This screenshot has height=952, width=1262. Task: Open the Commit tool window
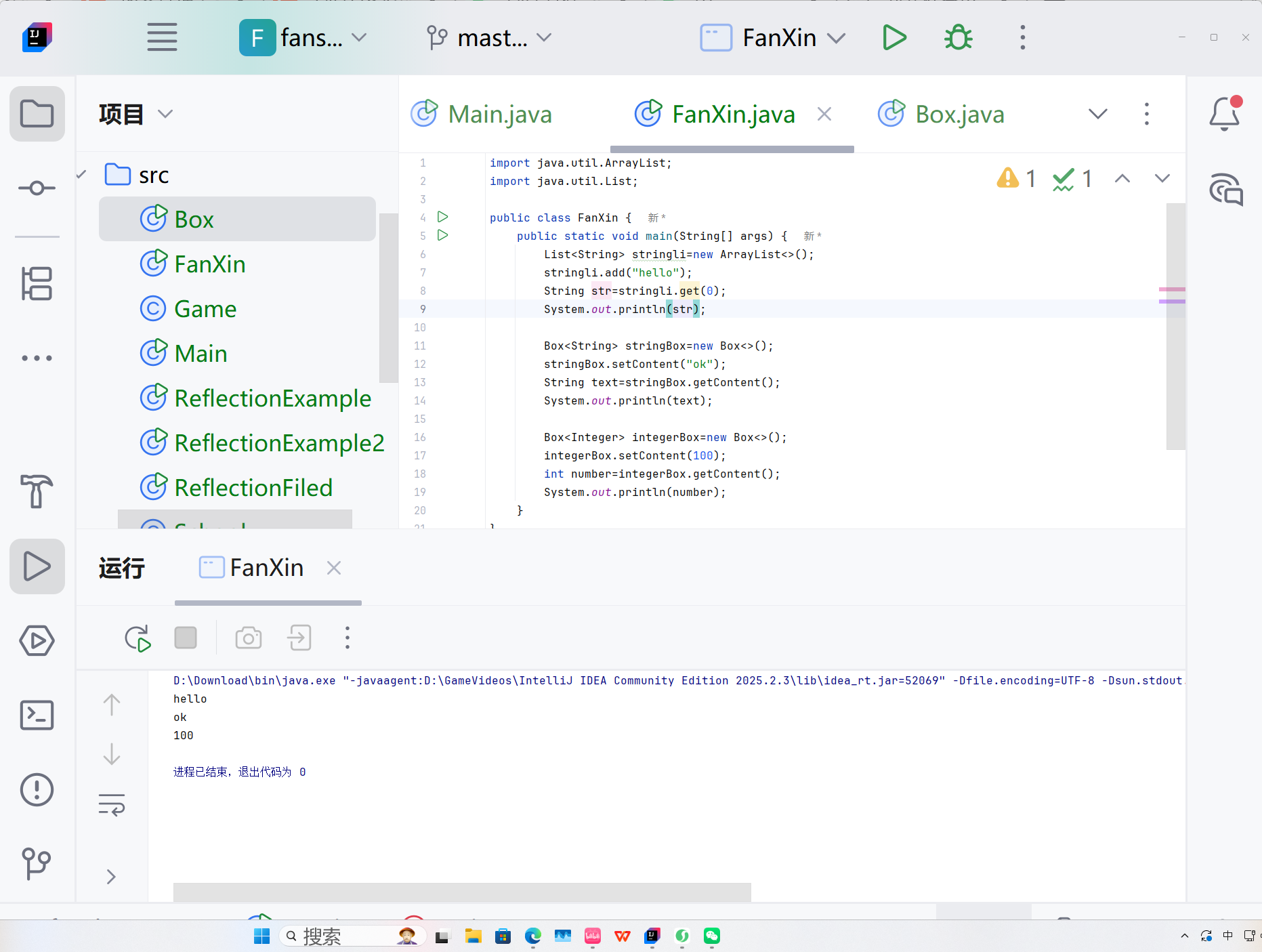tap(37, 188)
